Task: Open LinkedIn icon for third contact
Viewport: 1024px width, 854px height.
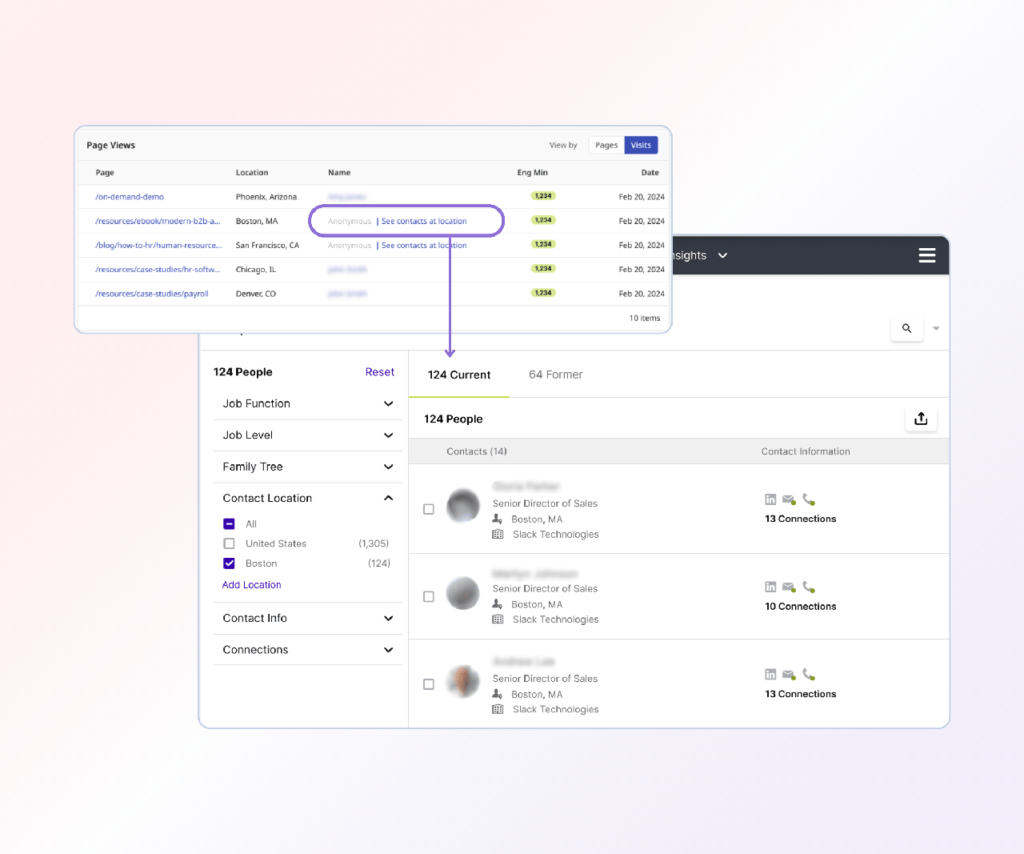Action: (x=770, y=675)
